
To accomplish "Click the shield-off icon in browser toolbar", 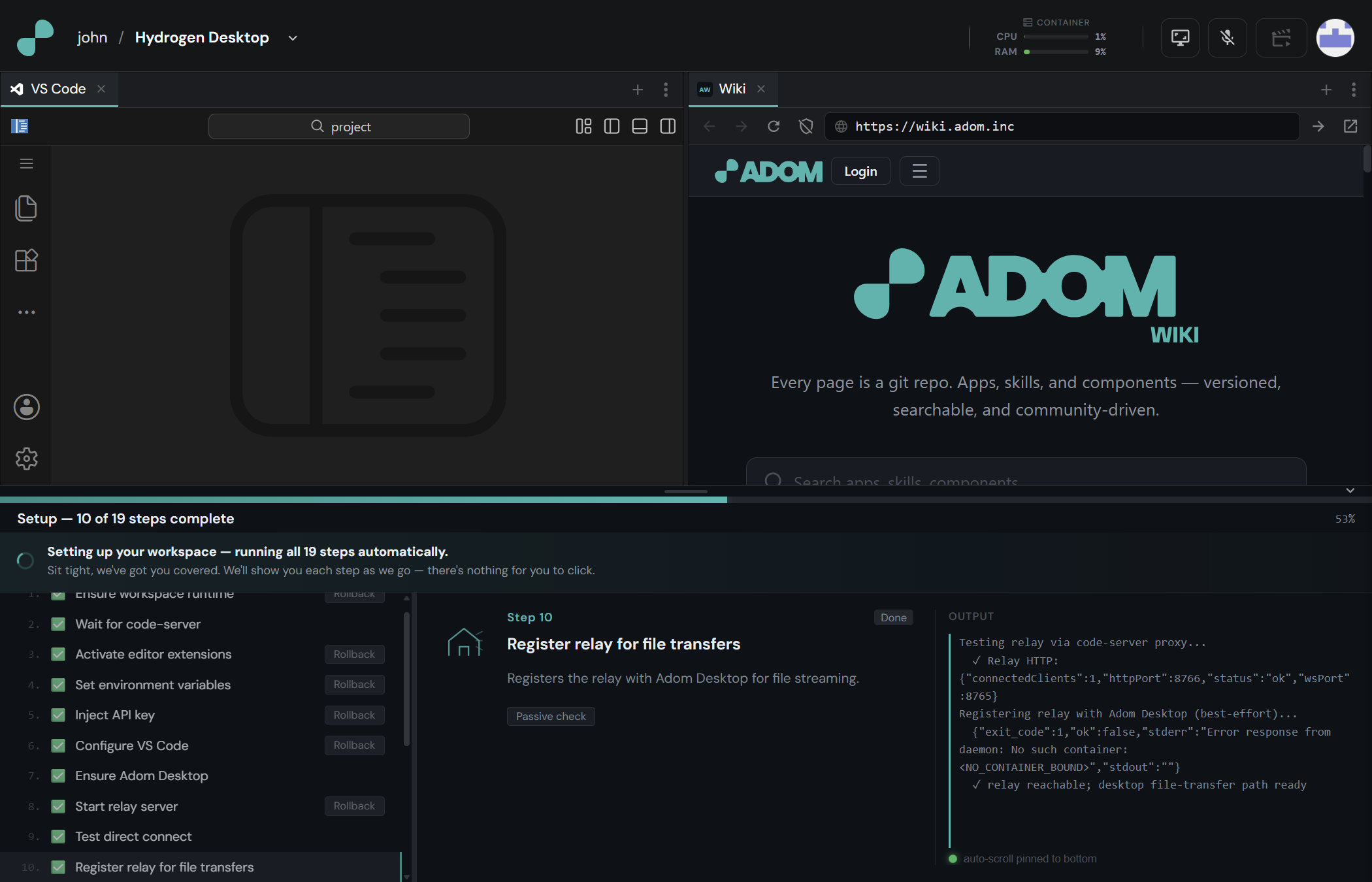I will tap(806, 126).
